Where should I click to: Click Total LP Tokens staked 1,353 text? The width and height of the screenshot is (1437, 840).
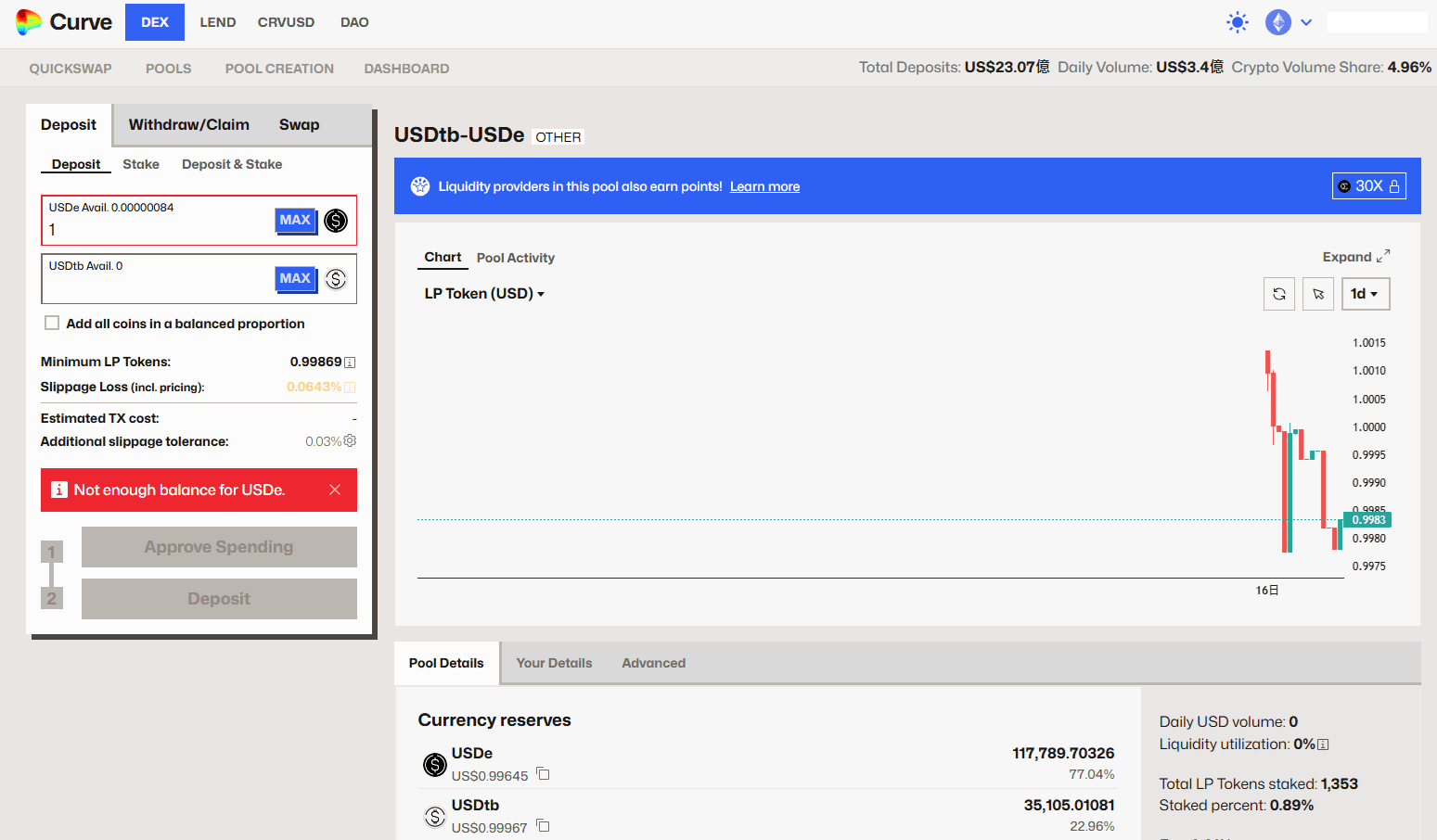pos(1258,784)
